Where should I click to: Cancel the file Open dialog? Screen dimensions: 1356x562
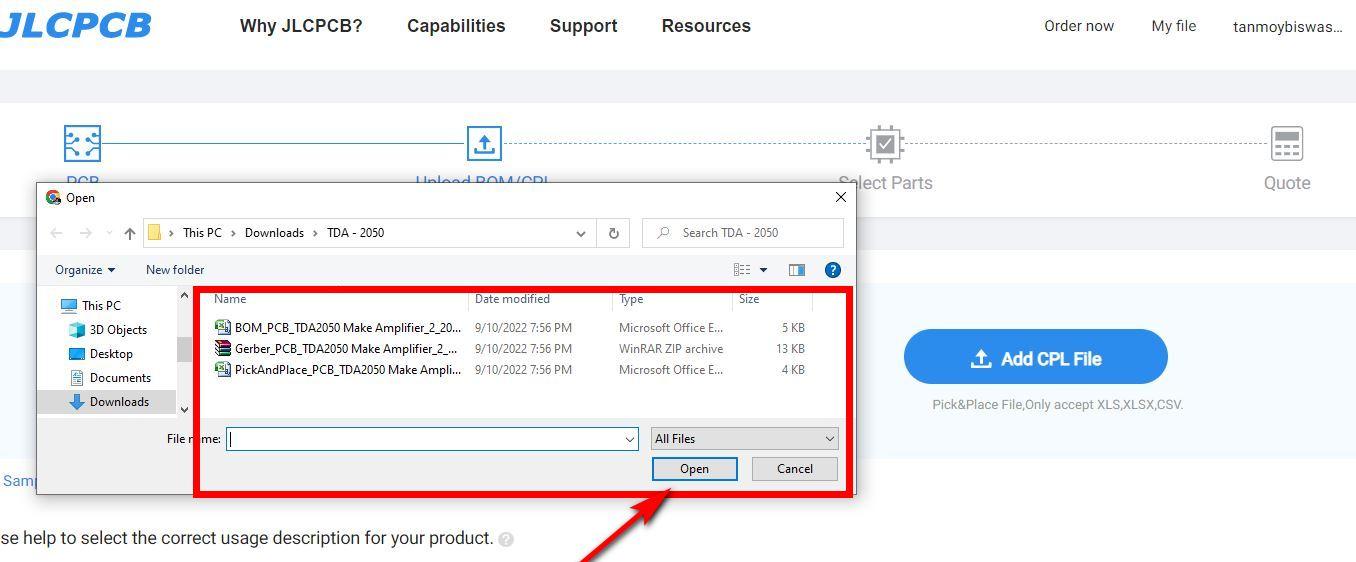point(795,469)
